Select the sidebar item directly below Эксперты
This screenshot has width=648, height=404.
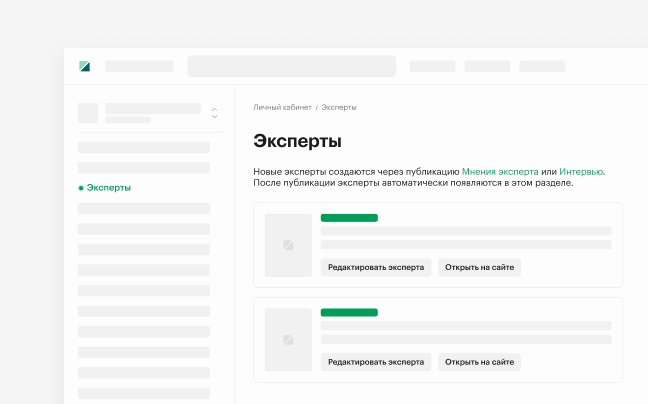click(144, 208)
